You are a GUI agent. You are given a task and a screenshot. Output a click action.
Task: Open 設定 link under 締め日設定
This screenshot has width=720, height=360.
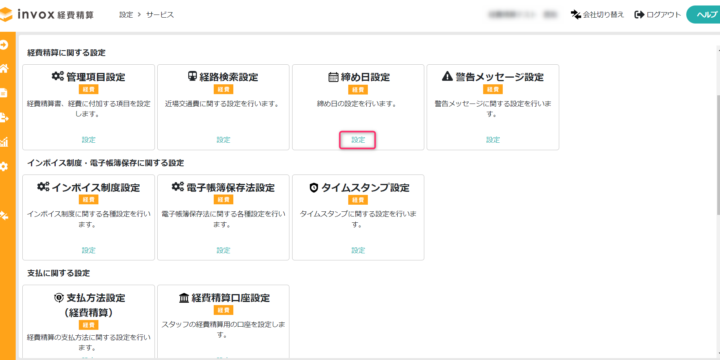click(358, 140)
